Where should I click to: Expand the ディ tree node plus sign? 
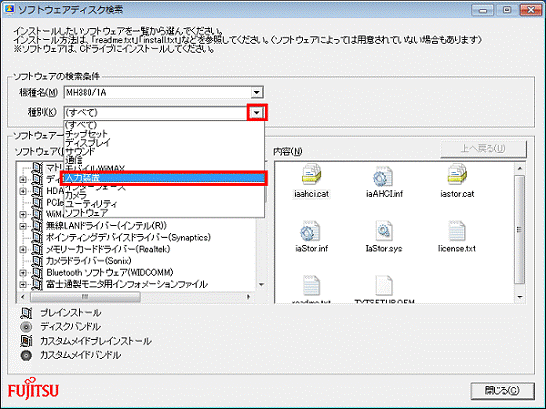(23, 179)
